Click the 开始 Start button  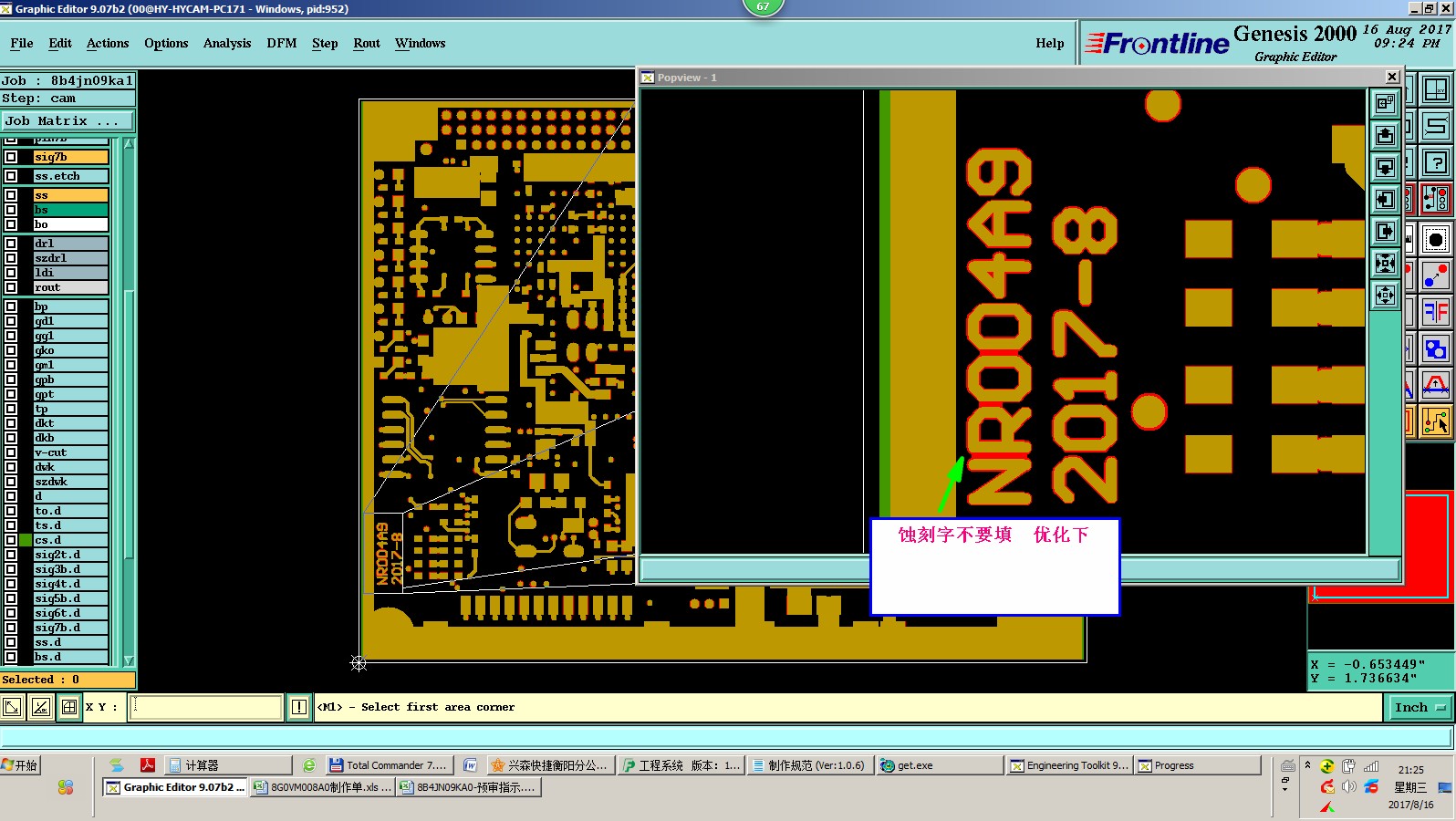click(21, 765)
